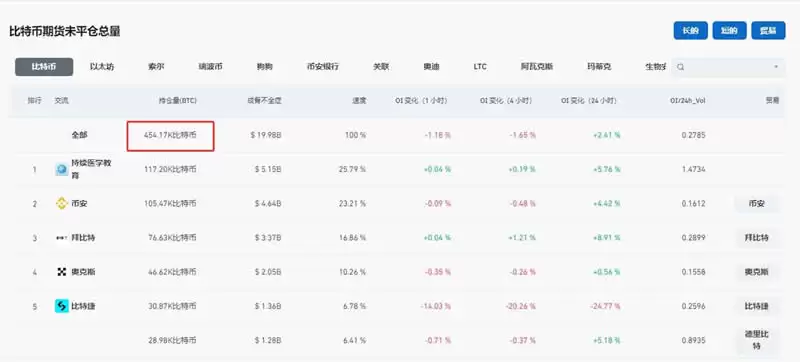This screenshot has width=800, height=362.
Task: Click the 454.17K比特币 total cell
Action: pyautogui.click(x=170, y=136)
